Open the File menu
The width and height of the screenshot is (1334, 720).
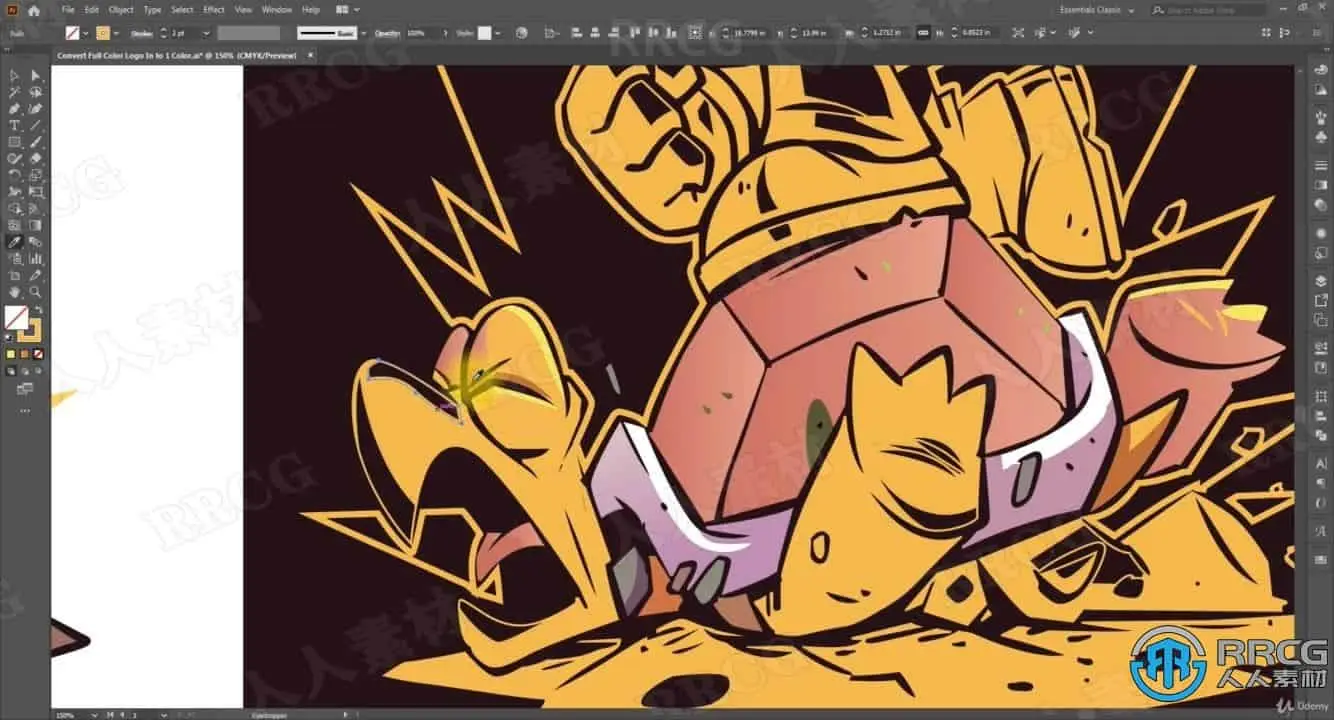pos(68,10)
